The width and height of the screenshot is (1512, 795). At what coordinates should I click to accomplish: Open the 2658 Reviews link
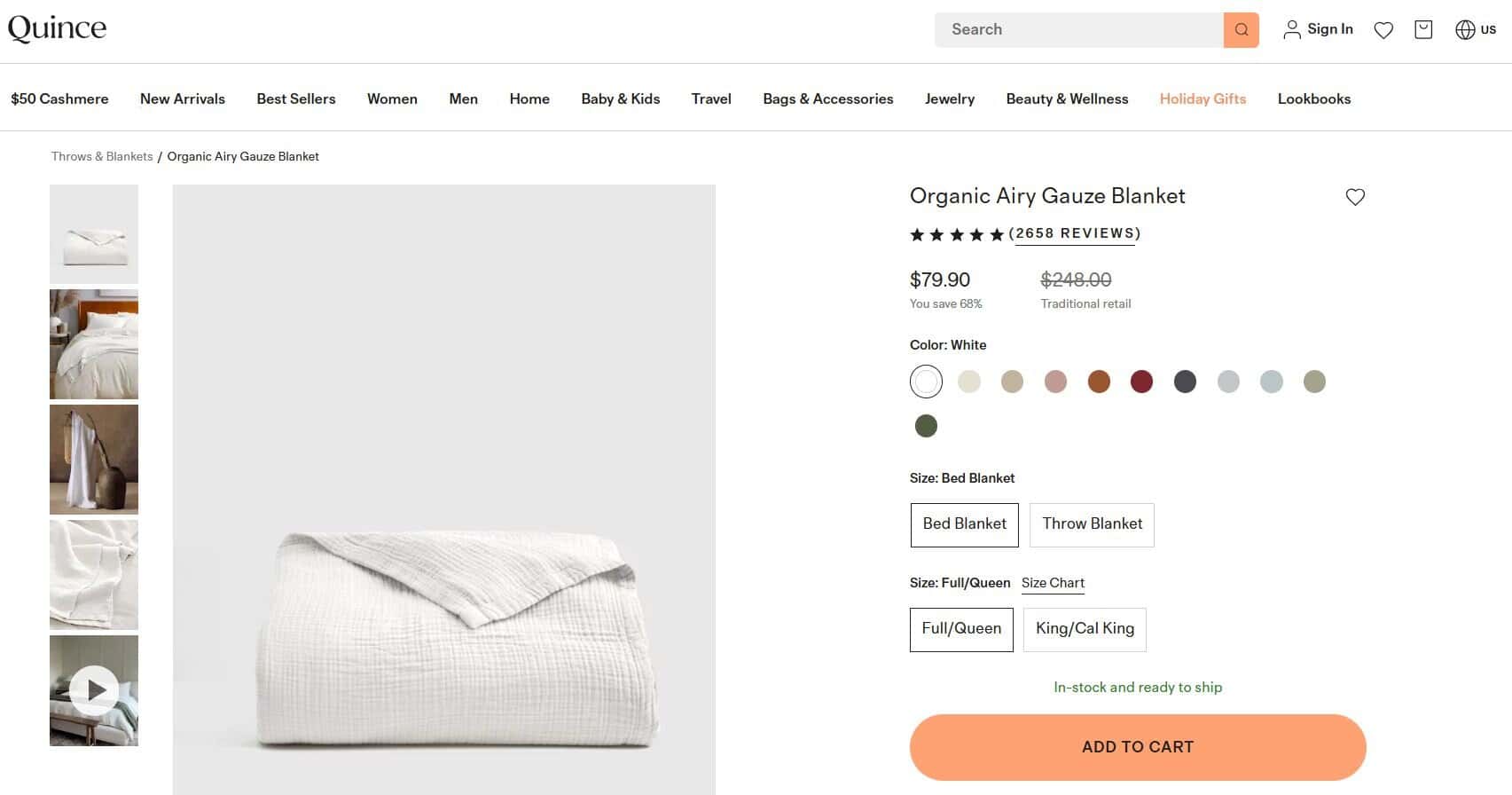(1075, 234)
